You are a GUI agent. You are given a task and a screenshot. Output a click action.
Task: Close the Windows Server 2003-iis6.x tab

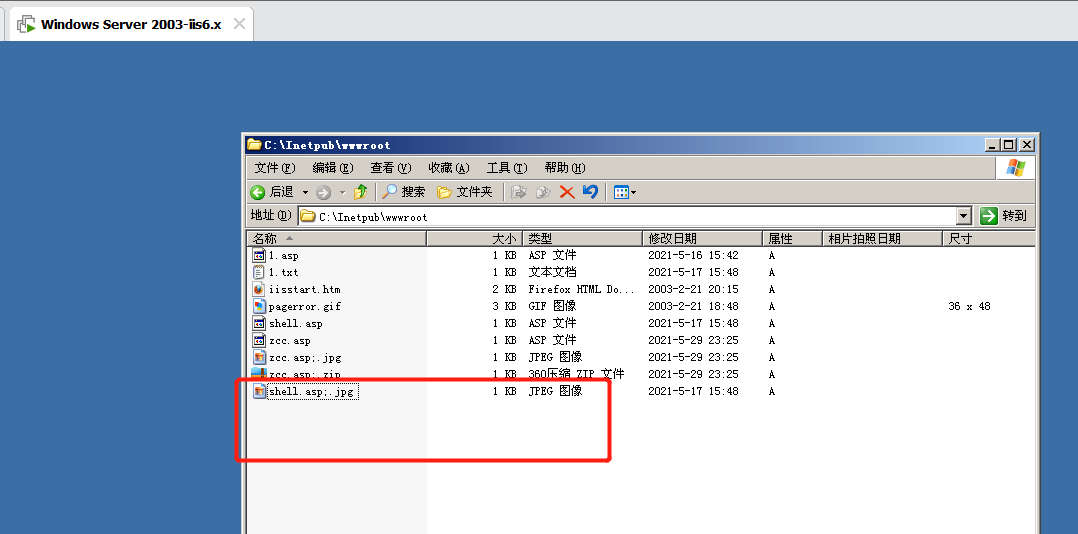click(x=239, y=24)
